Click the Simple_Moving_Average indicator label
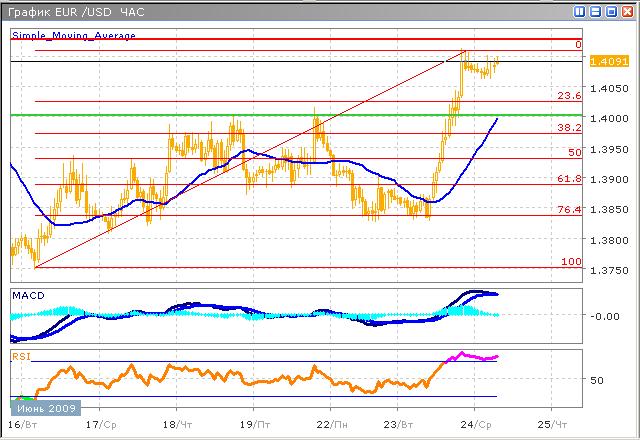The width and height of the screenshot is (640, 440). [x=73, y=35]
